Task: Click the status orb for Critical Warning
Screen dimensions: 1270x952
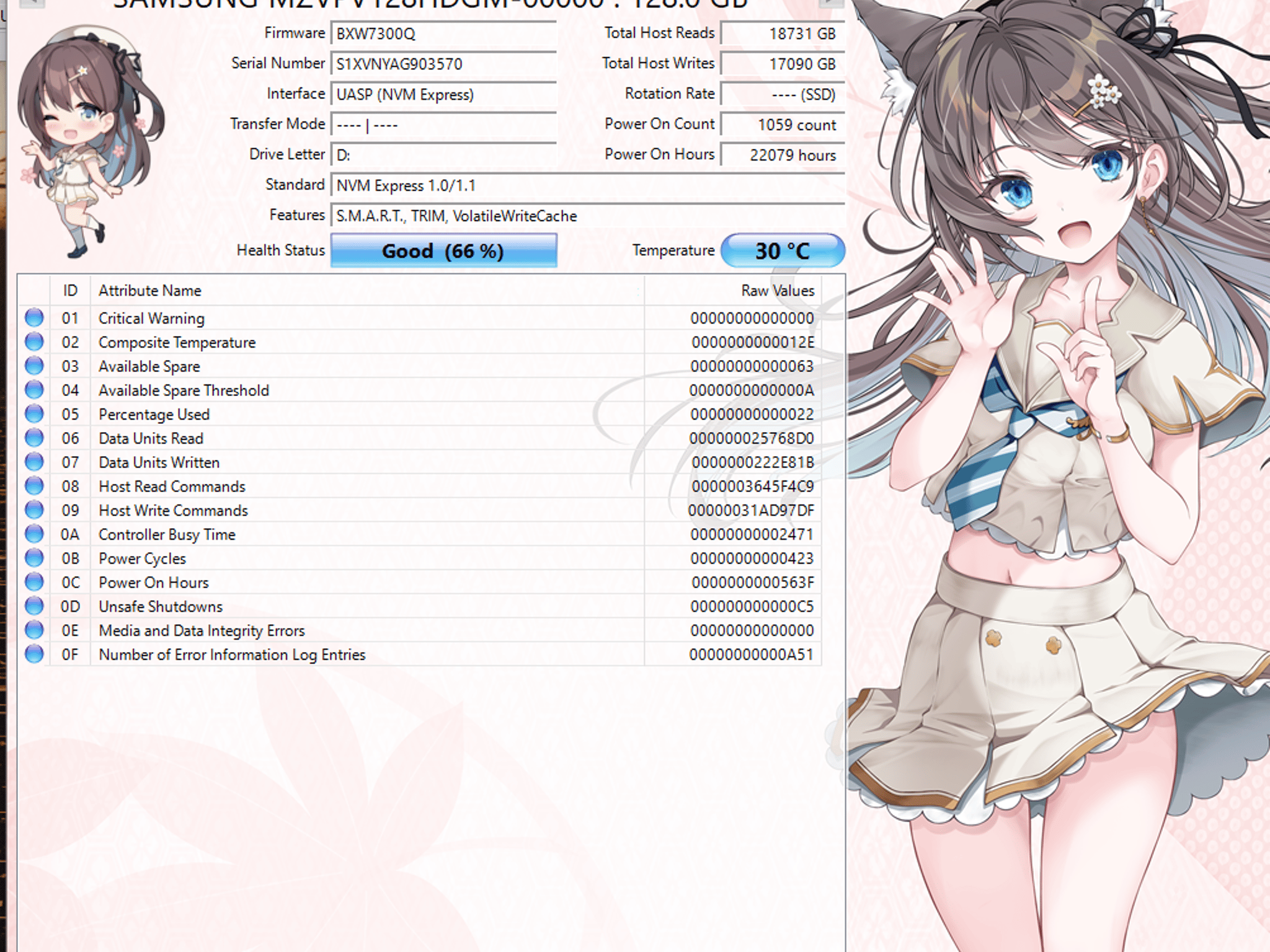Action: tap(34, 318)
